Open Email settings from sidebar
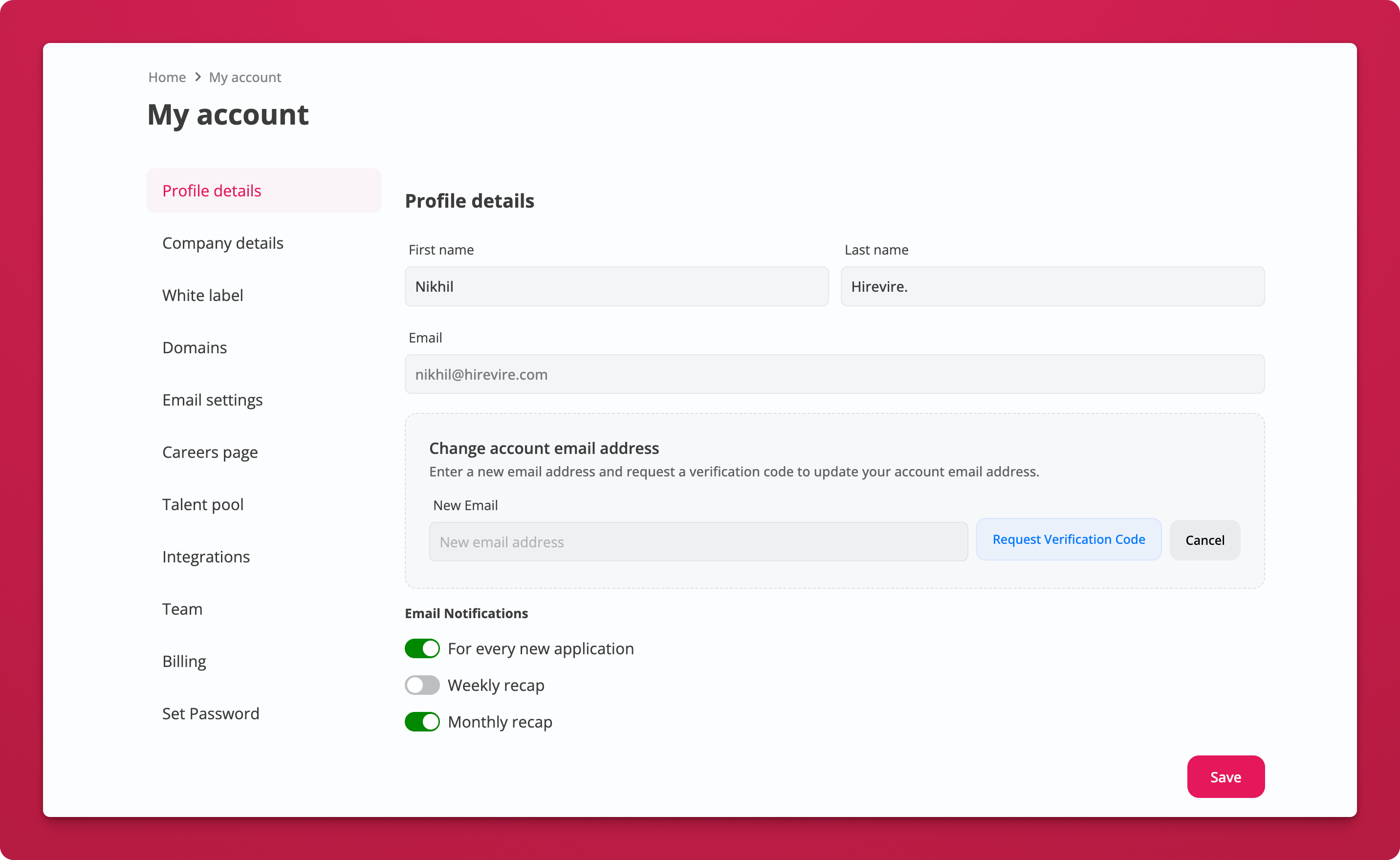Image resolution: width=1400 pixels, height=860 pixels. pyautogui.click(x=212, y=400)
